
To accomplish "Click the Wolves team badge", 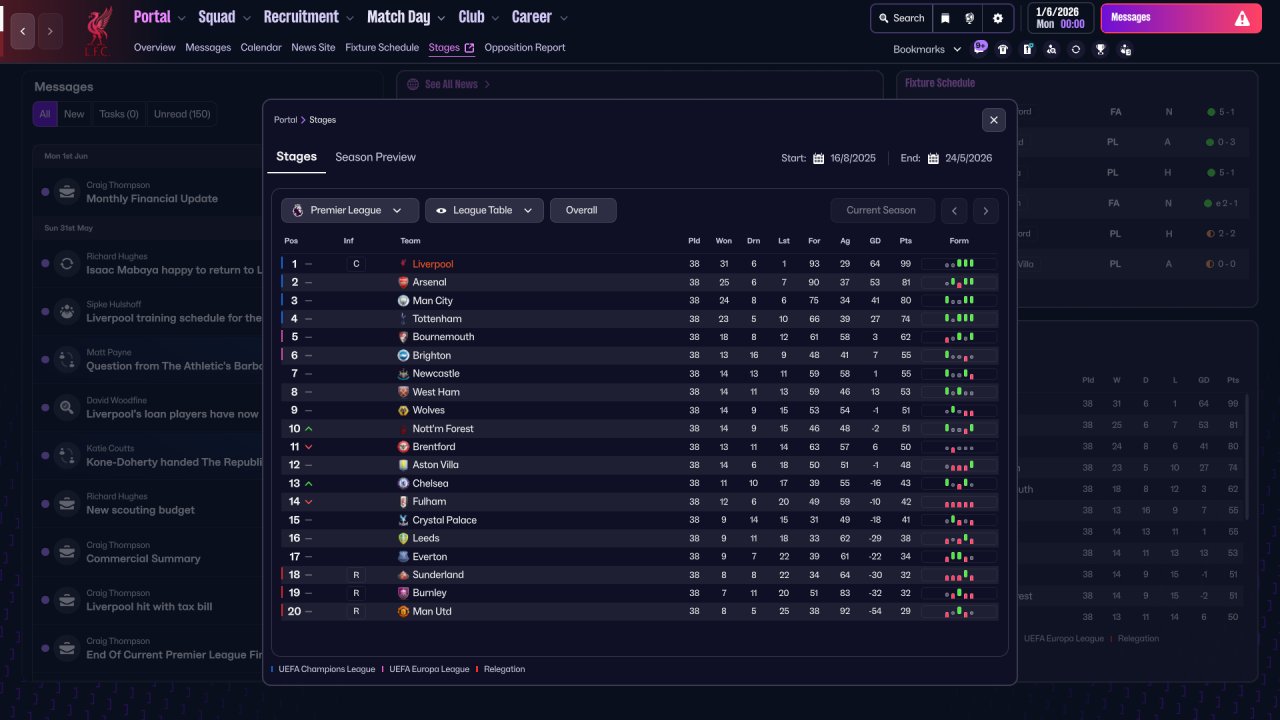I will pyautogui.click(x=403, y=410).
